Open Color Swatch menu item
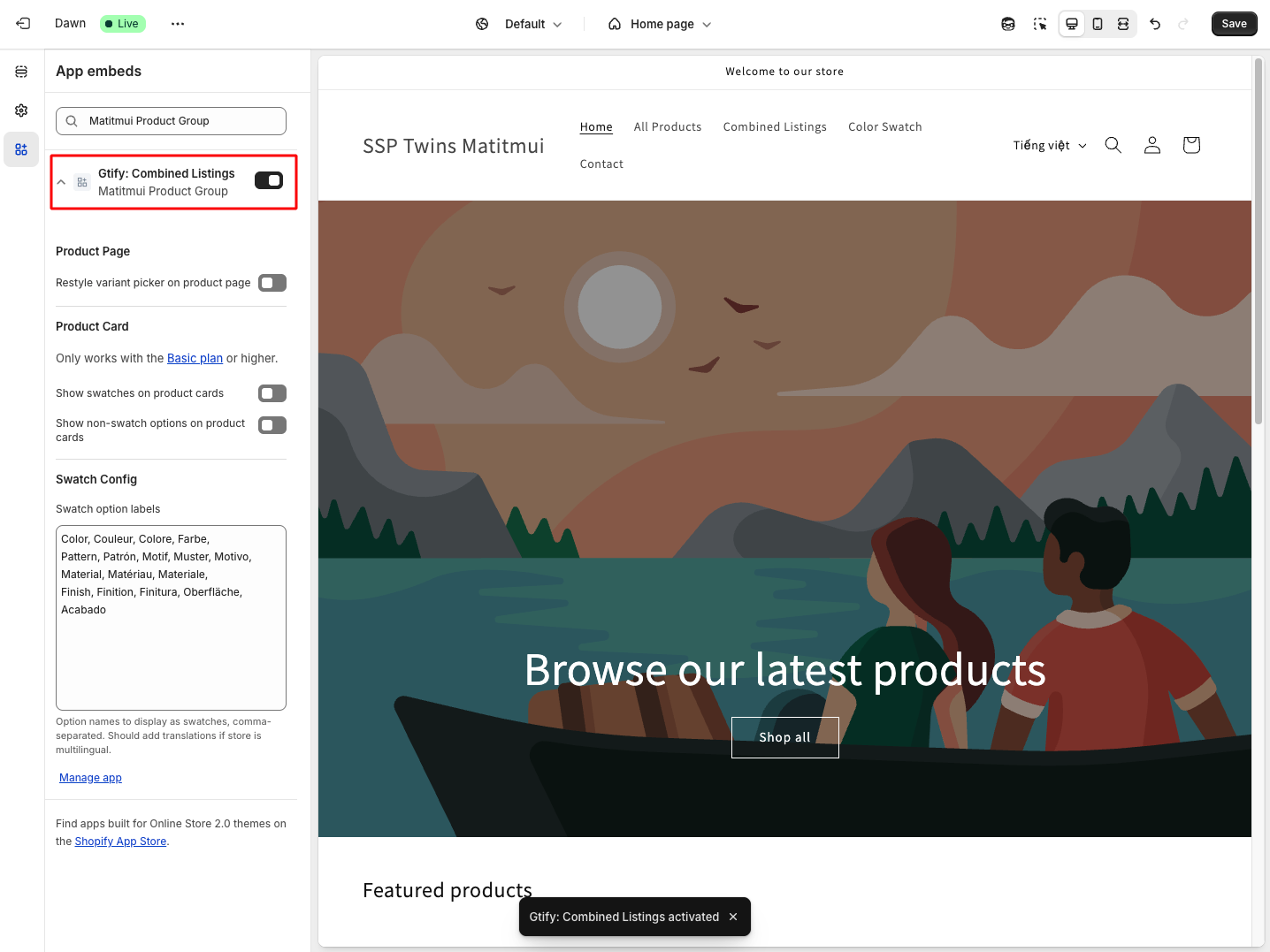The image size is (1270, 952). coord(885,127)
